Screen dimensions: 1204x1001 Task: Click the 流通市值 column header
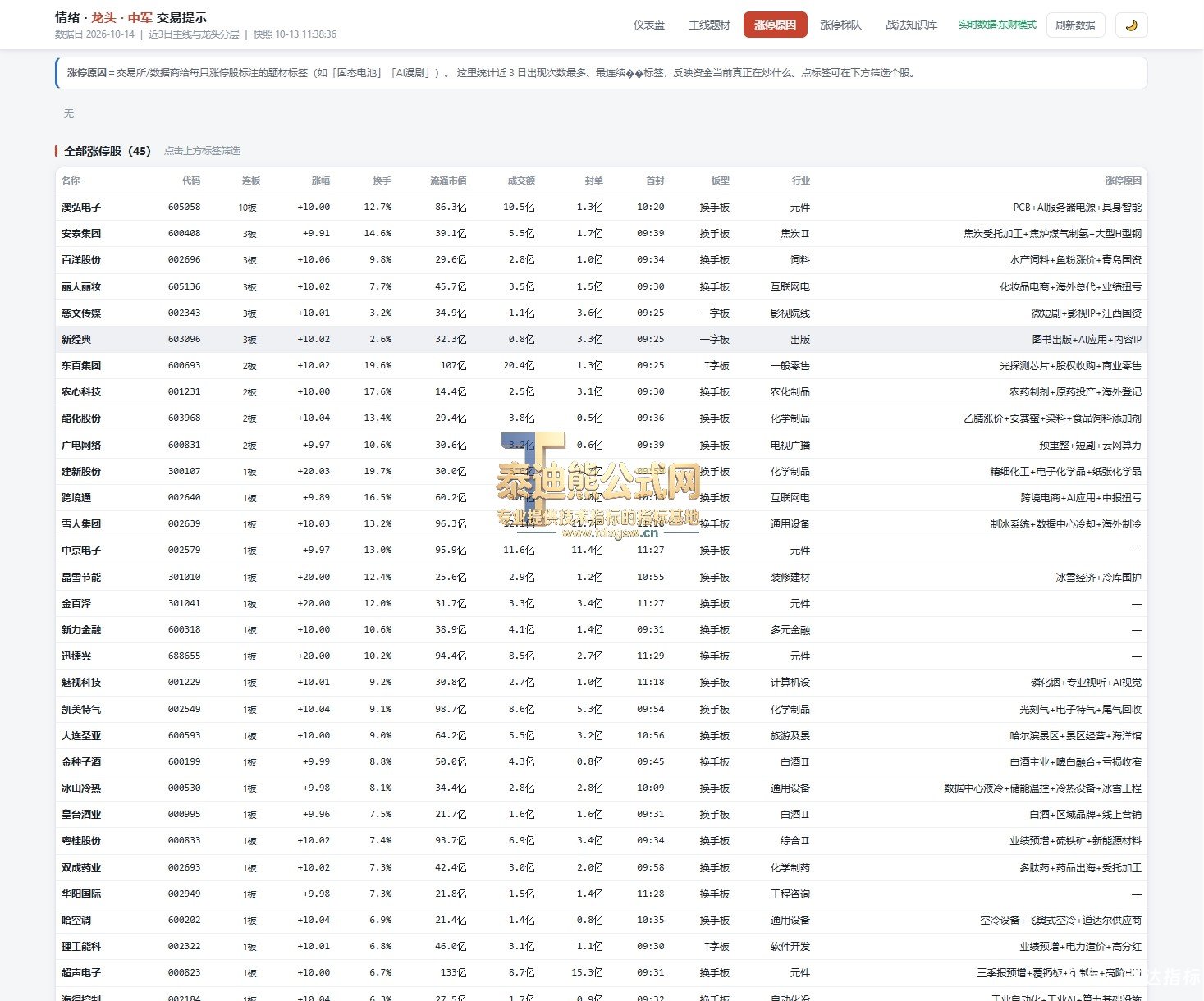(x=448, y=181)
